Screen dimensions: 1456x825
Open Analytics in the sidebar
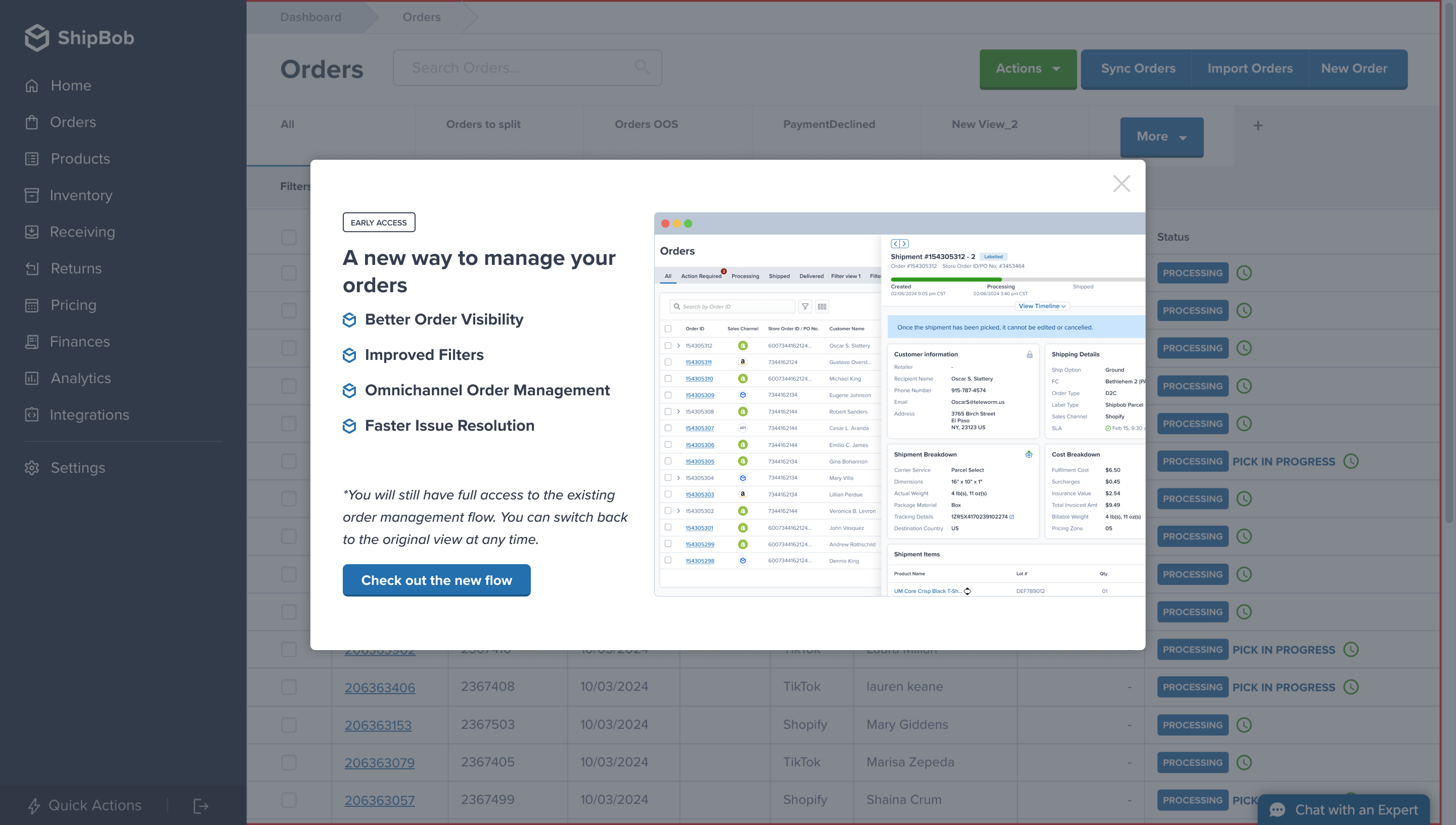(x=68, y=379)
